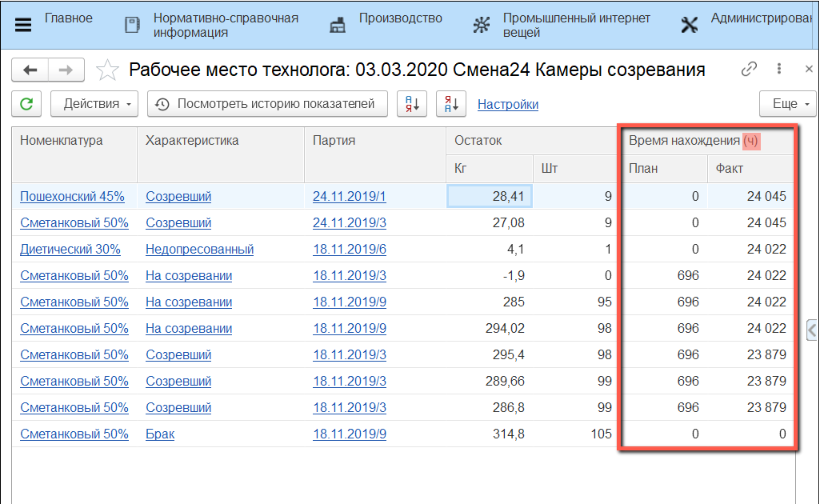Viewport: 819px width, 504px height.
Task: Open the Настройки link
Action: click(508, 104)
